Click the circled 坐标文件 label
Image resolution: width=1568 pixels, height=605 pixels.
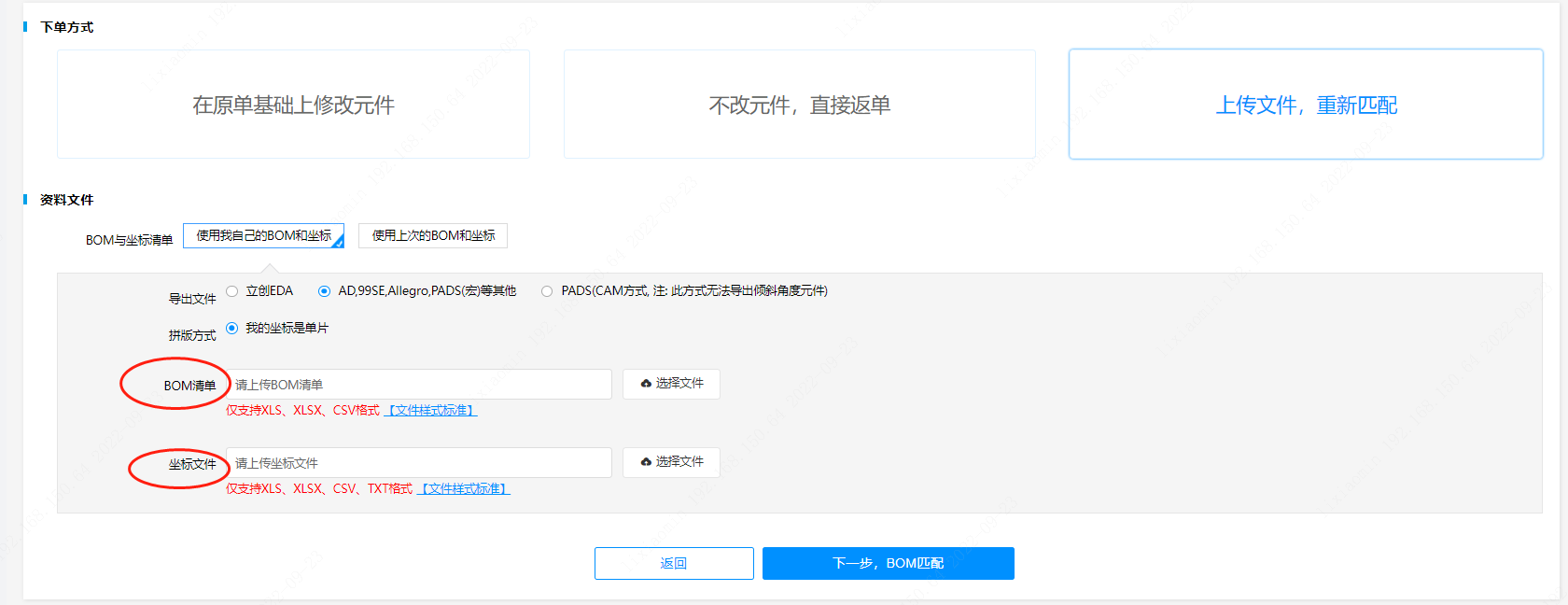(x=192, y=464)
